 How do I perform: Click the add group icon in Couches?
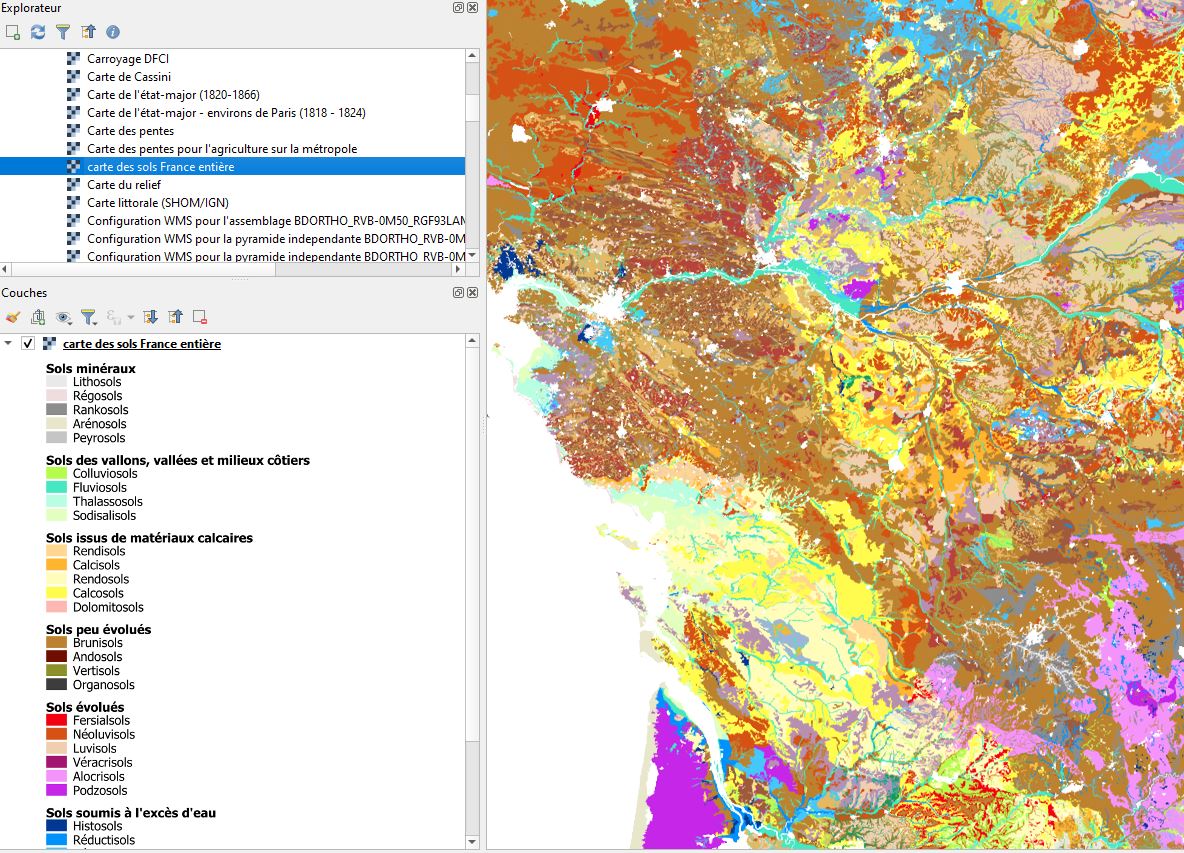(x=38, y=317)
